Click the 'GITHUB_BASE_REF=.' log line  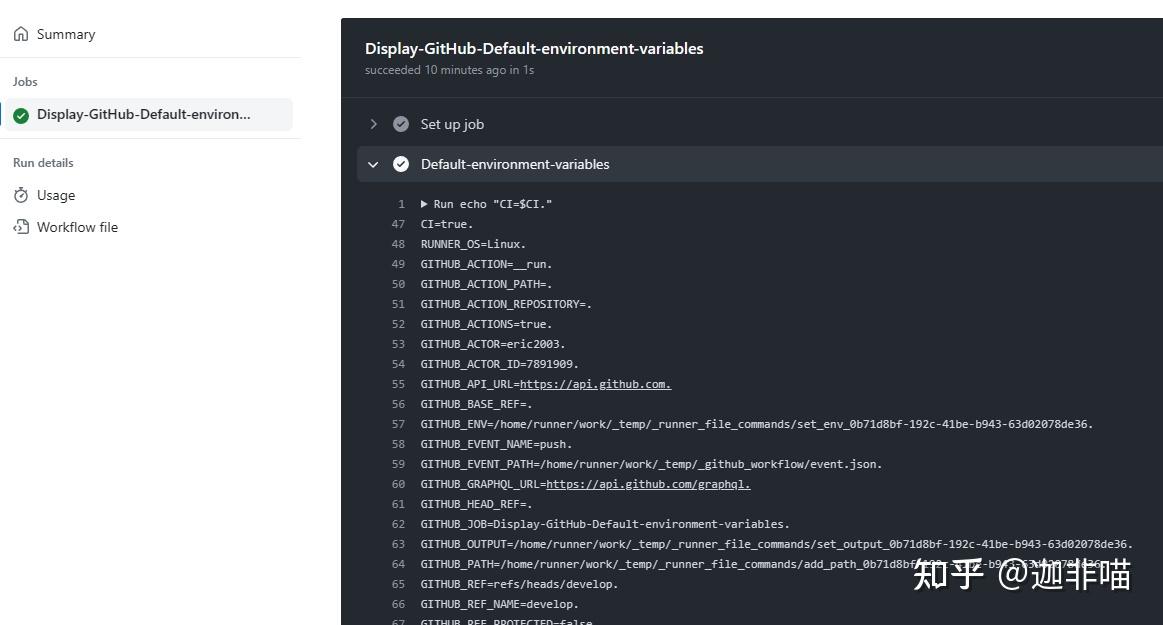pos(476,404)
